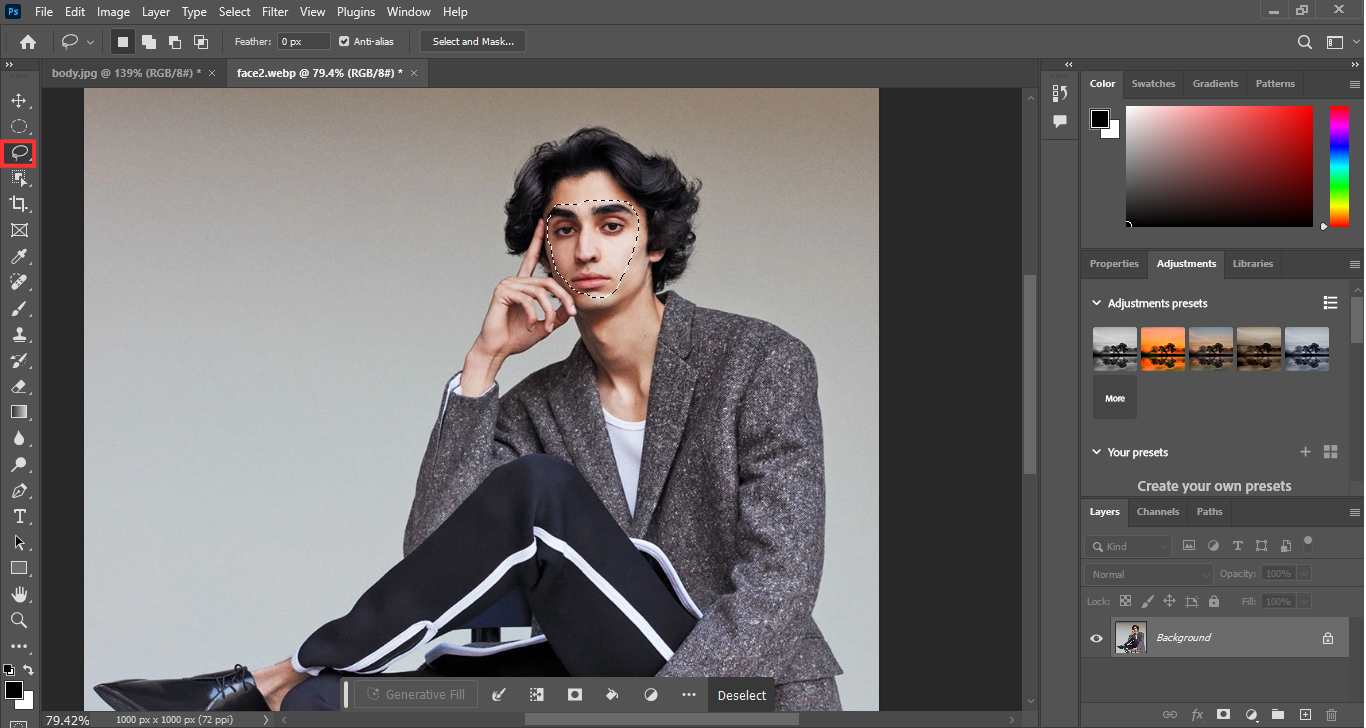Select the Zoom tool
The height and width of the screenshot is (728, 1366).
click(x=19, y=620)
